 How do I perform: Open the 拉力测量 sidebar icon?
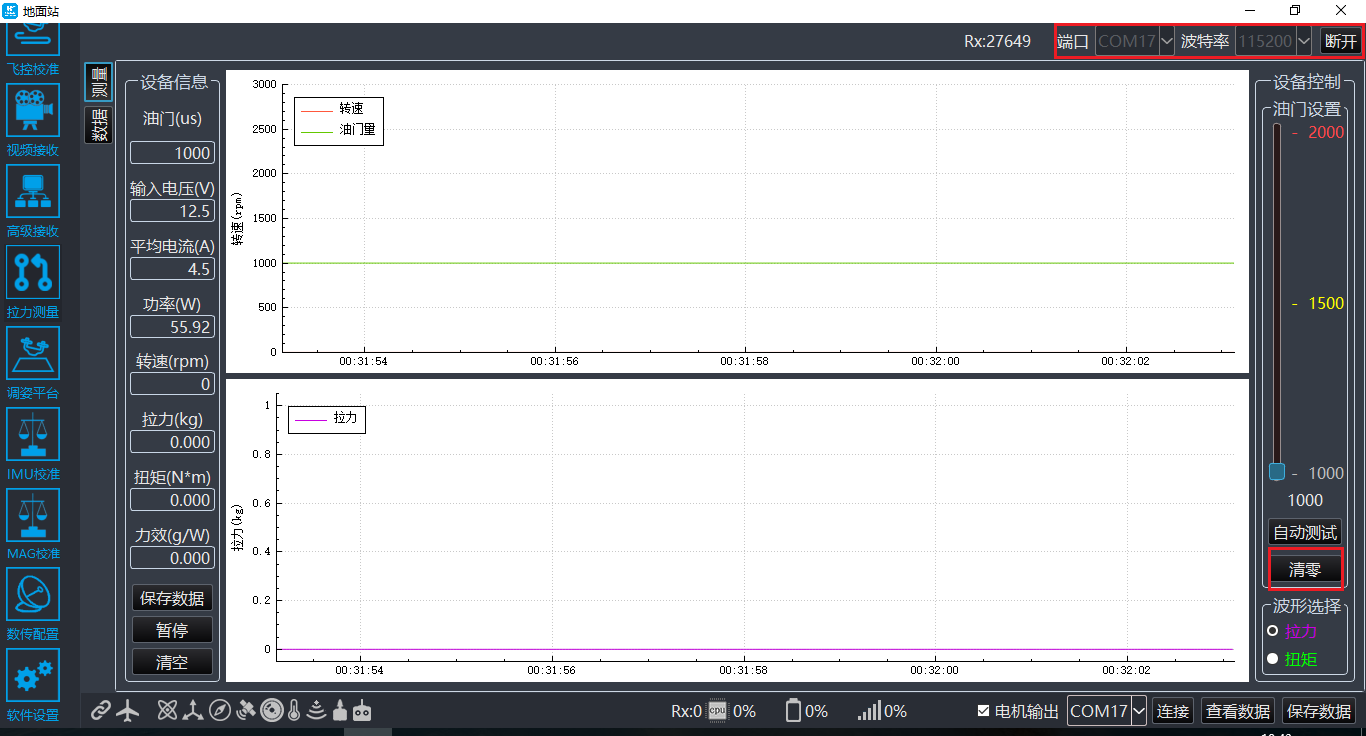click(33, 272)
